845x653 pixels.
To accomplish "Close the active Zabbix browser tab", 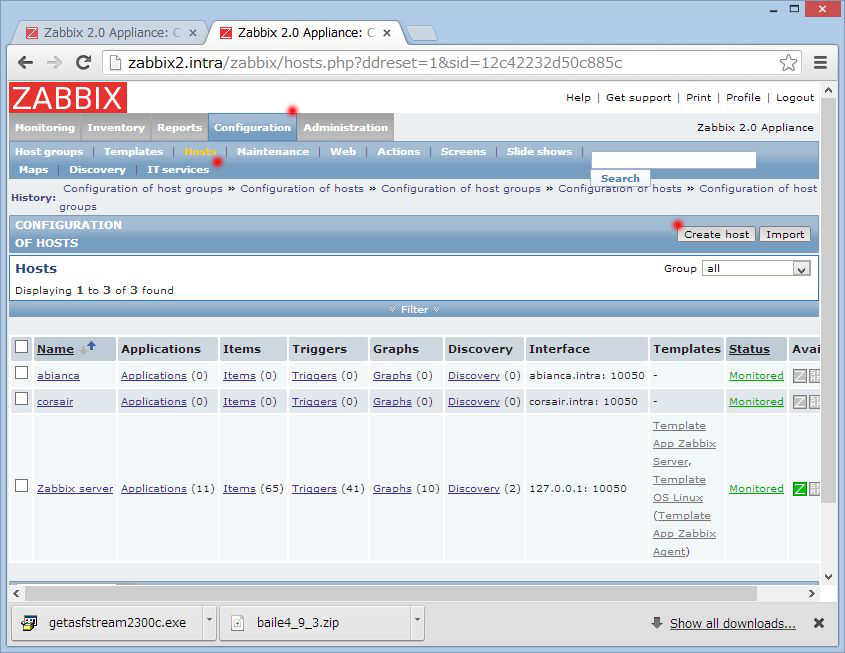I will 386,33.
